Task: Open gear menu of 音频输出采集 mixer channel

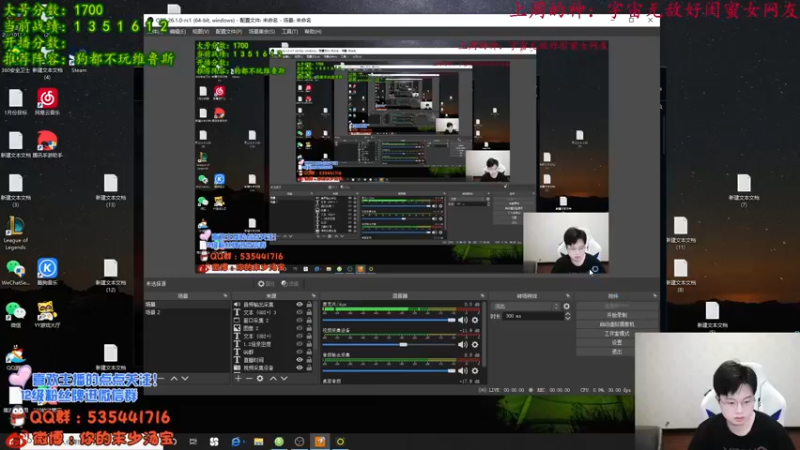Action: (475, 370)
